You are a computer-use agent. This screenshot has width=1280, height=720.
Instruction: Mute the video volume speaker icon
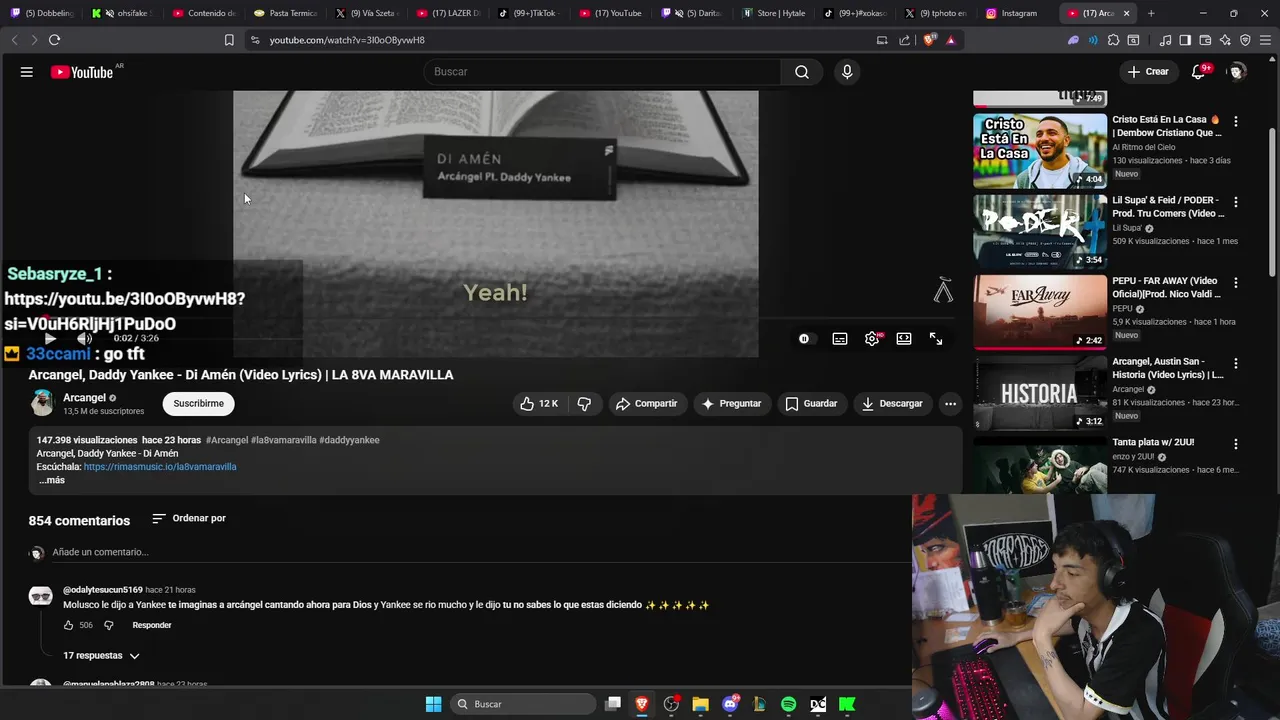point(84,339)
